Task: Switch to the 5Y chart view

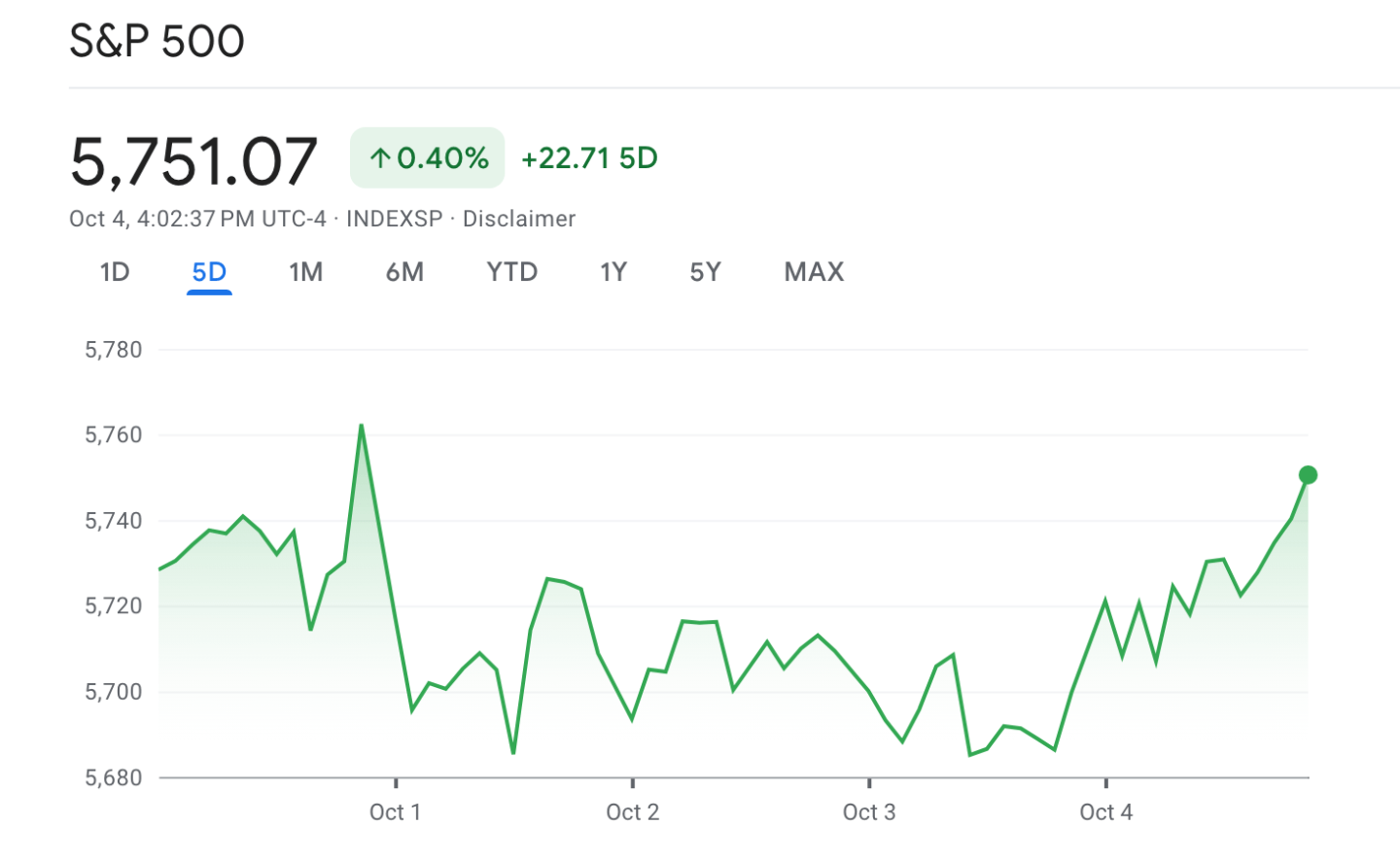Action: (704, 272)
